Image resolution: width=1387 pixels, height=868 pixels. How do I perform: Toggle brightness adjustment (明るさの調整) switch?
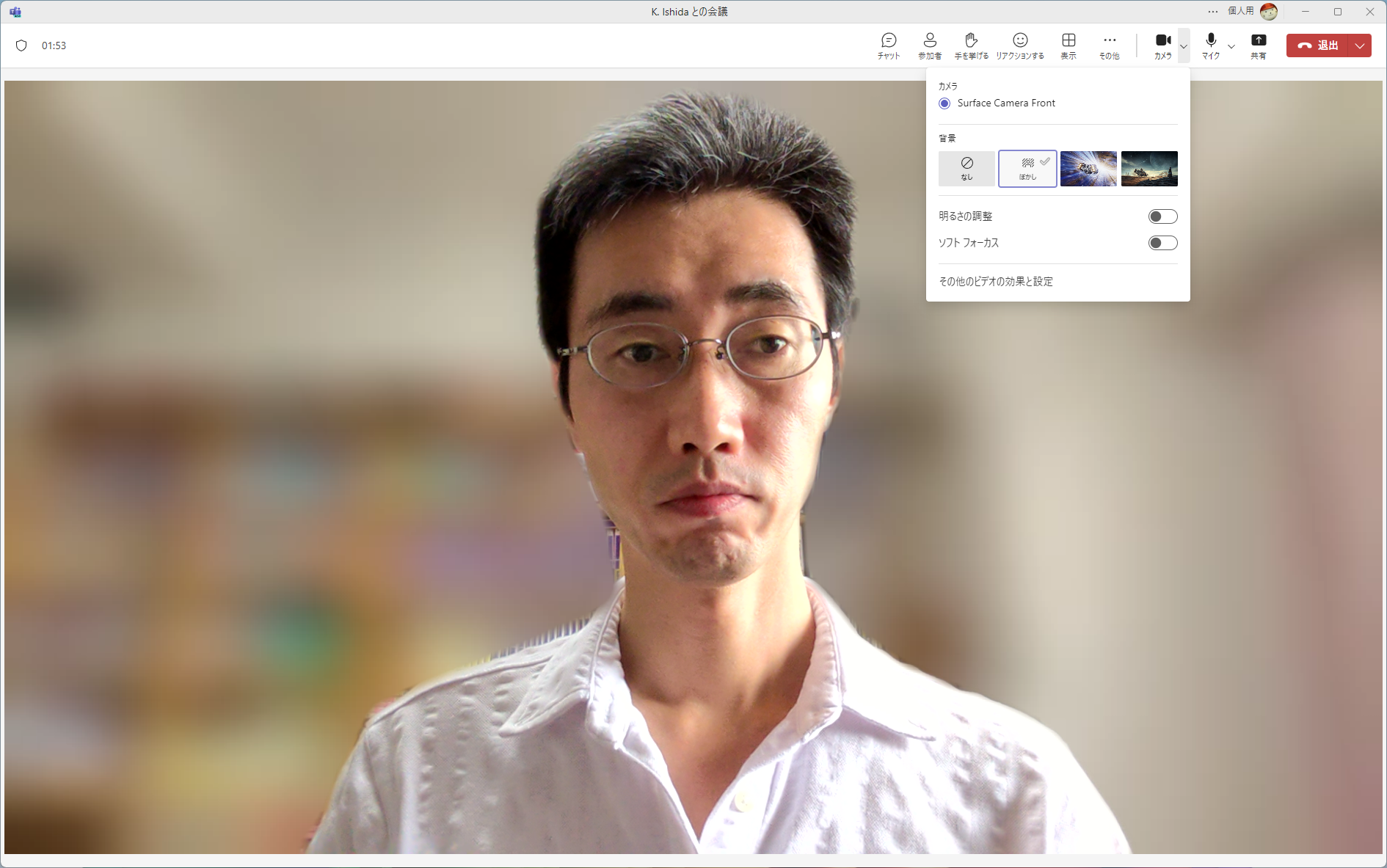pos(1162,216)
